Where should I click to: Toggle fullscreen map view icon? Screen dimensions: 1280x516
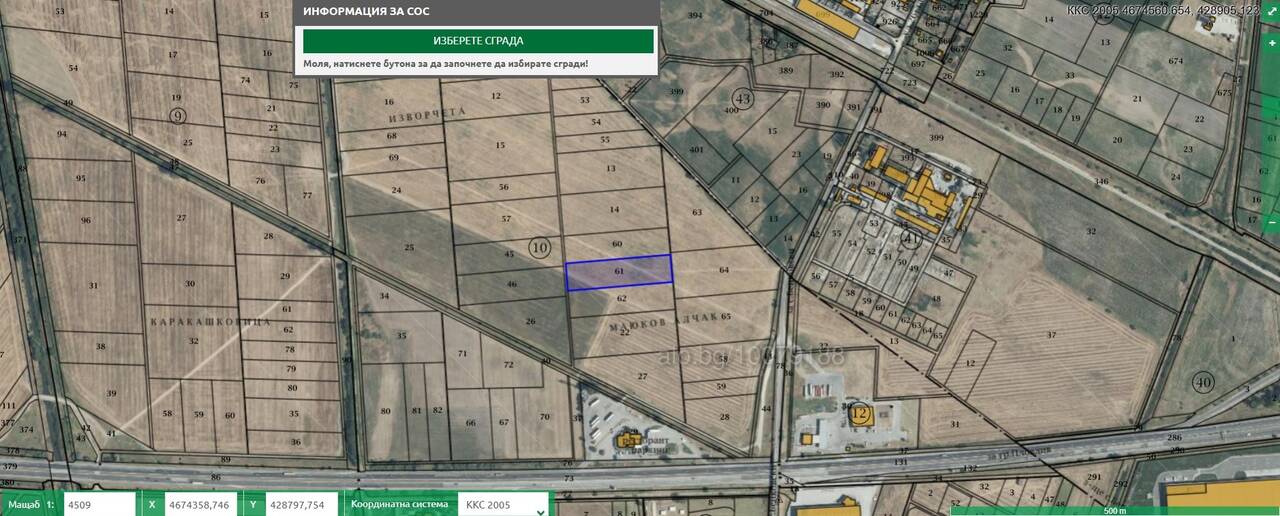coord(1271,11)
